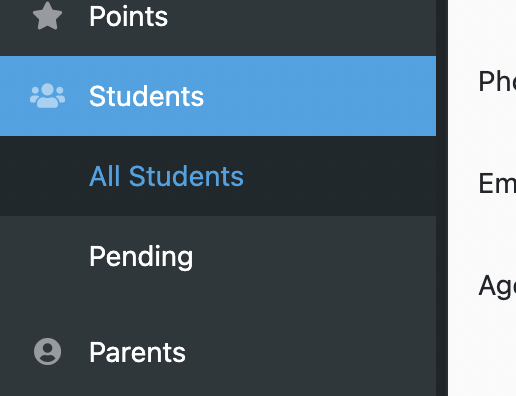Click the partially visible Phone field label

tap(497, 81)
